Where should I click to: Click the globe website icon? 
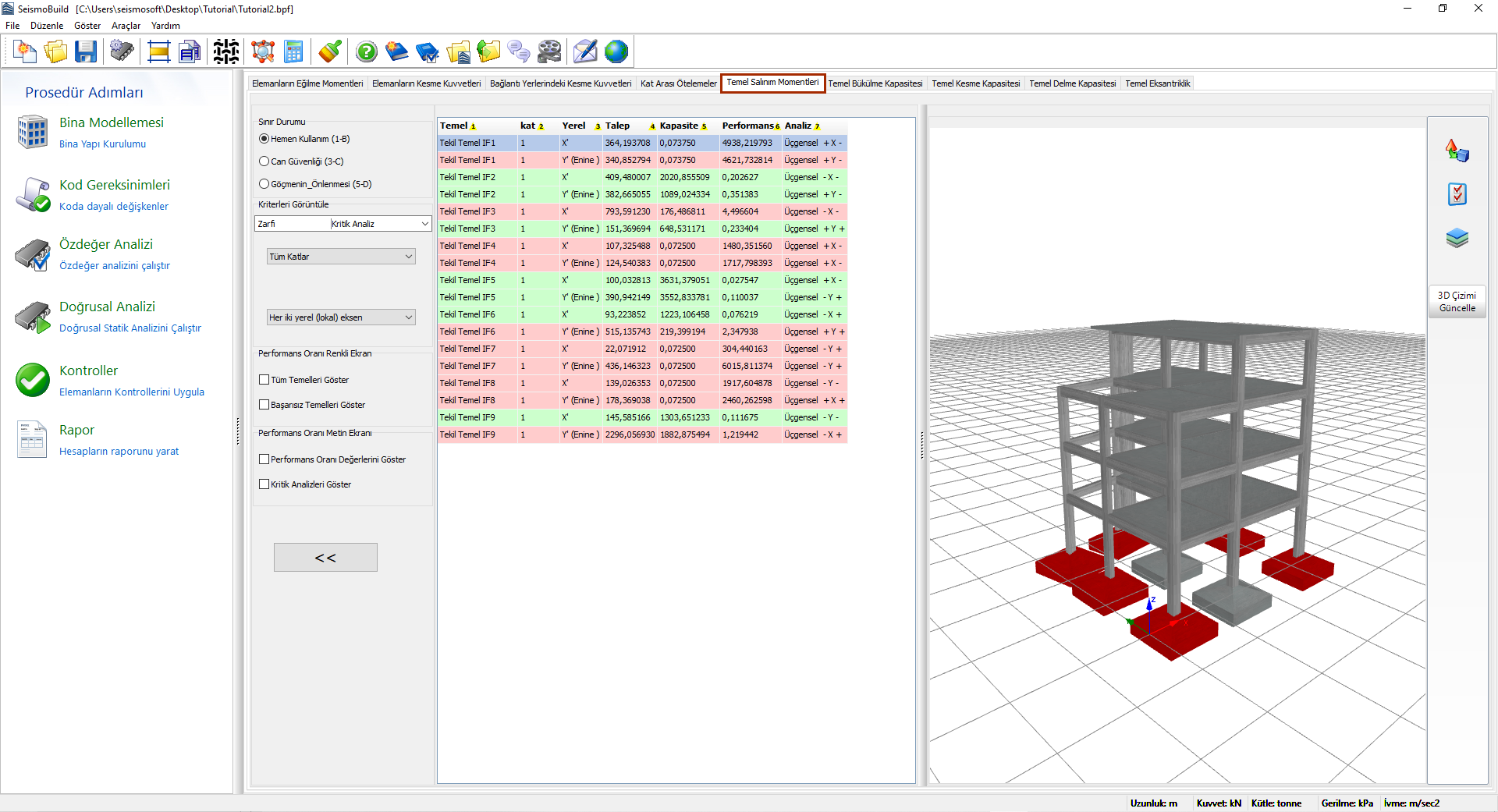point(616,52)
